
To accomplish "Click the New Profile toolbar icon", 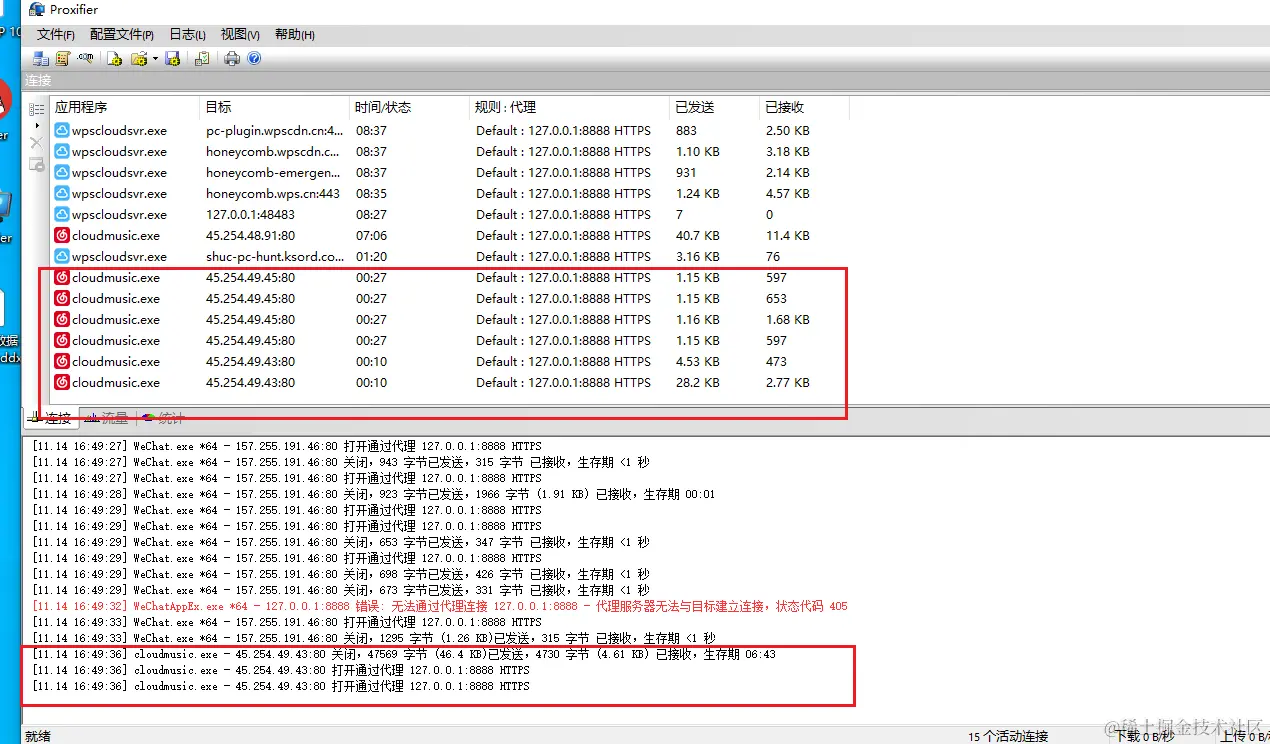I will pyautogui.click(x=115, y=59).
